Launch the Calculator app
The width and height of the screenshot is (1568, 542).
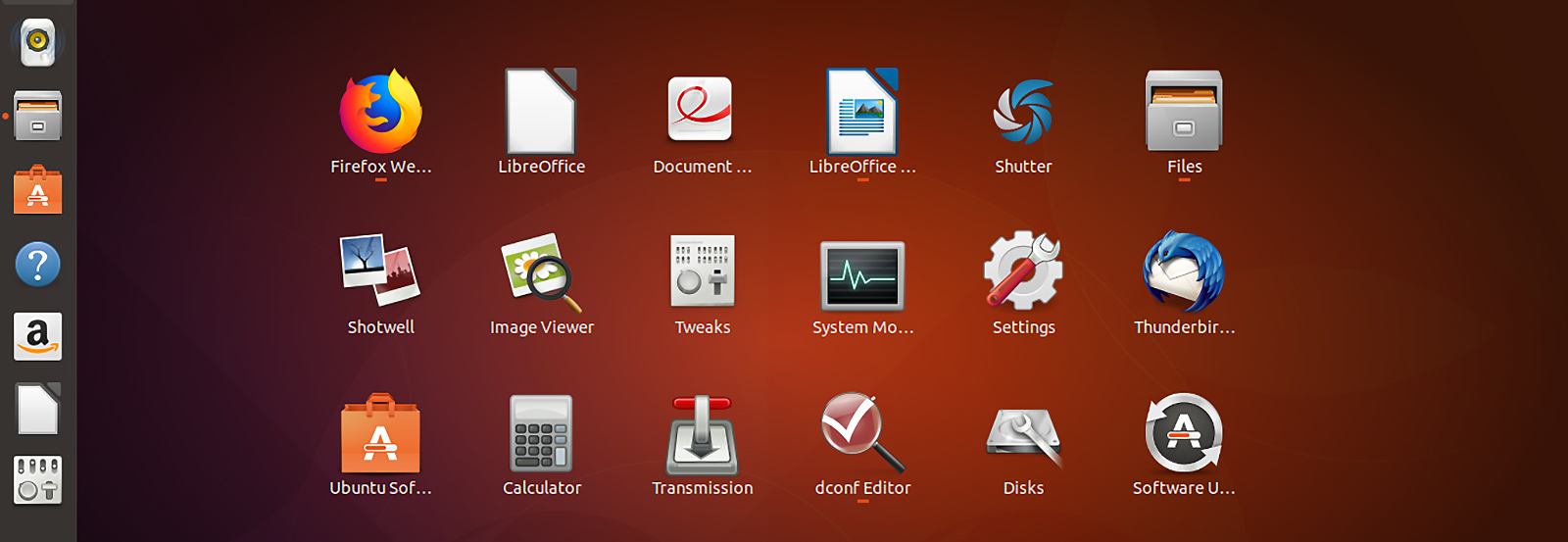[x=541, y=433]
